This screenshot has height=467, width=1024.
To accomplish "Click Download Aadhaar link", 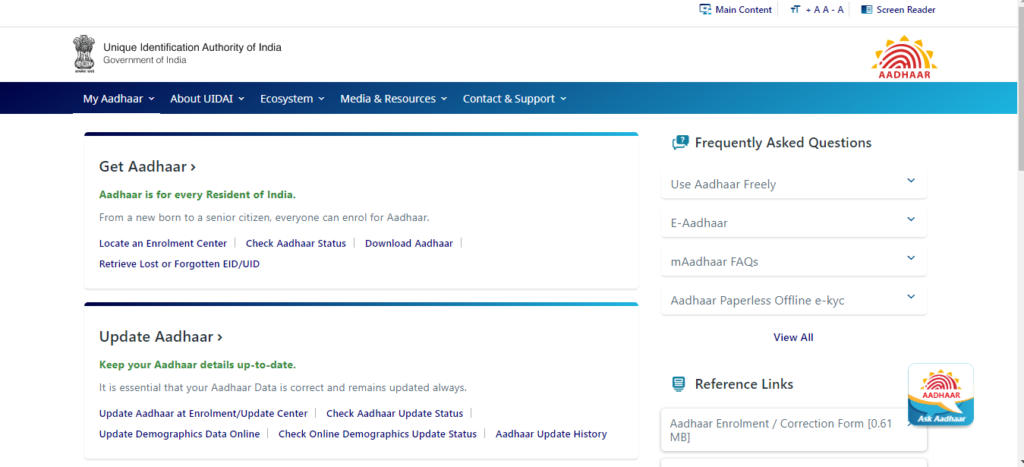I will pos(409,243).
